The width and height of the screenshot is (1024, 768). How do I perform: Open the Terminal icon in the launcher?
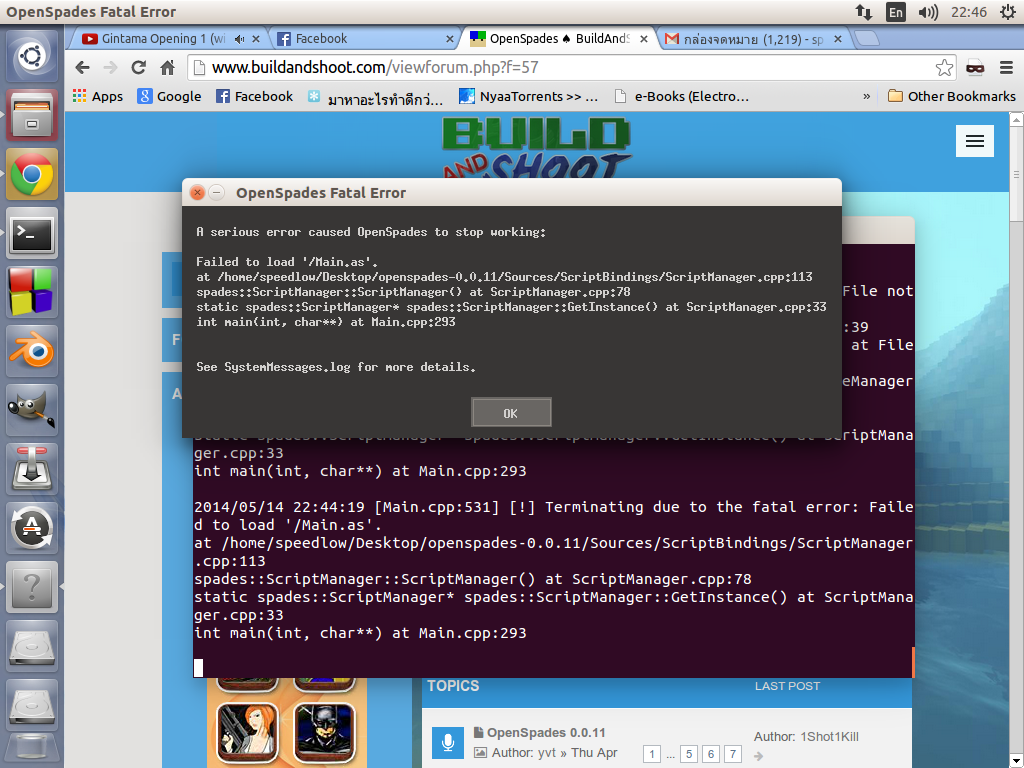point(32,234)
